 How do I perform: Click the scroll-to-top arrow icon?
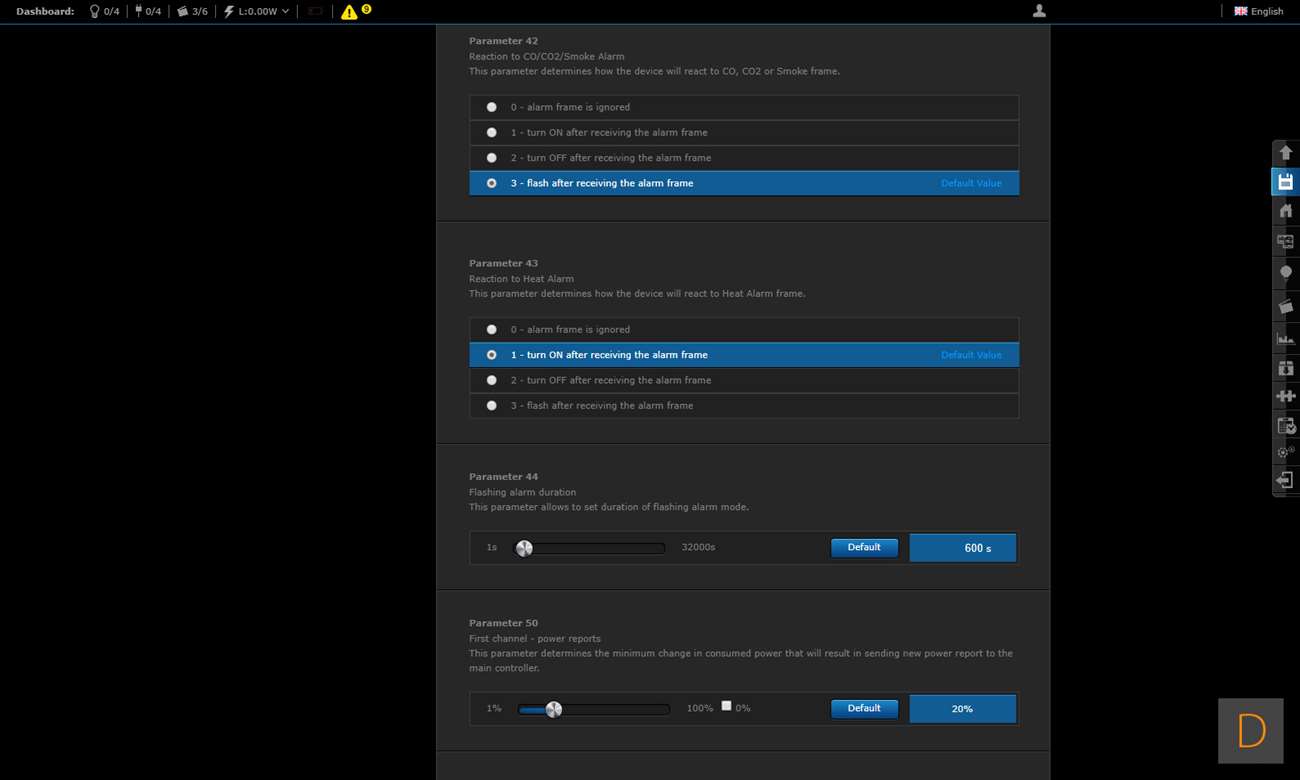(1285, 153)
